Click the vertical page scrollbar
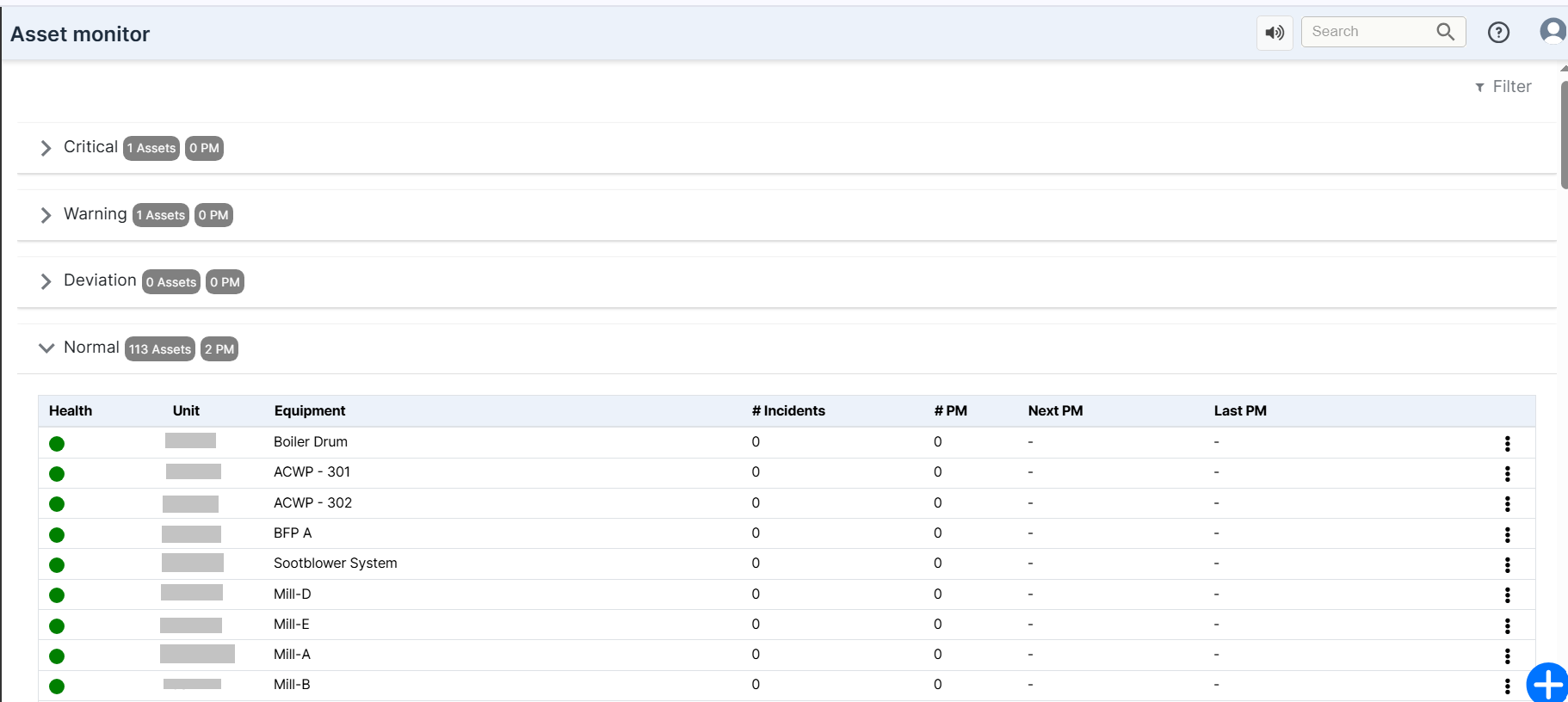 1564,135
